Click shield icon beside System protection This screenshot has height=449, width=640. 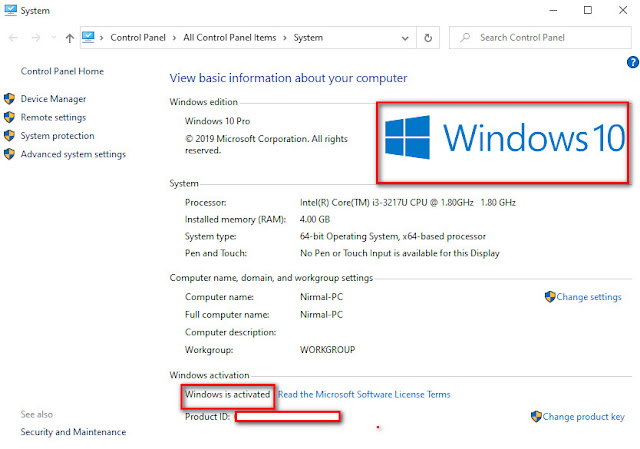tap(9, 136)
